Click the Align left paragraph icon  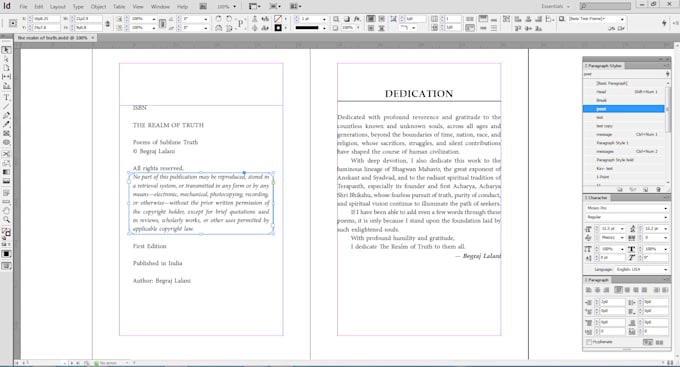(x=589, y=290)
